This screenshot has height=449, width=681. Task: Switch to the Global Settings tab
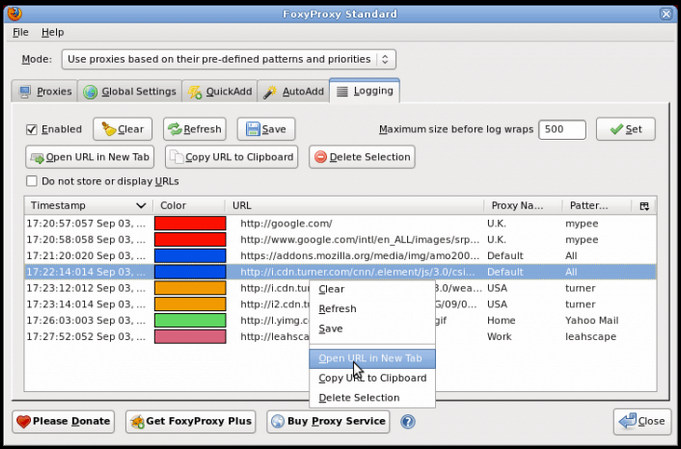130,92
